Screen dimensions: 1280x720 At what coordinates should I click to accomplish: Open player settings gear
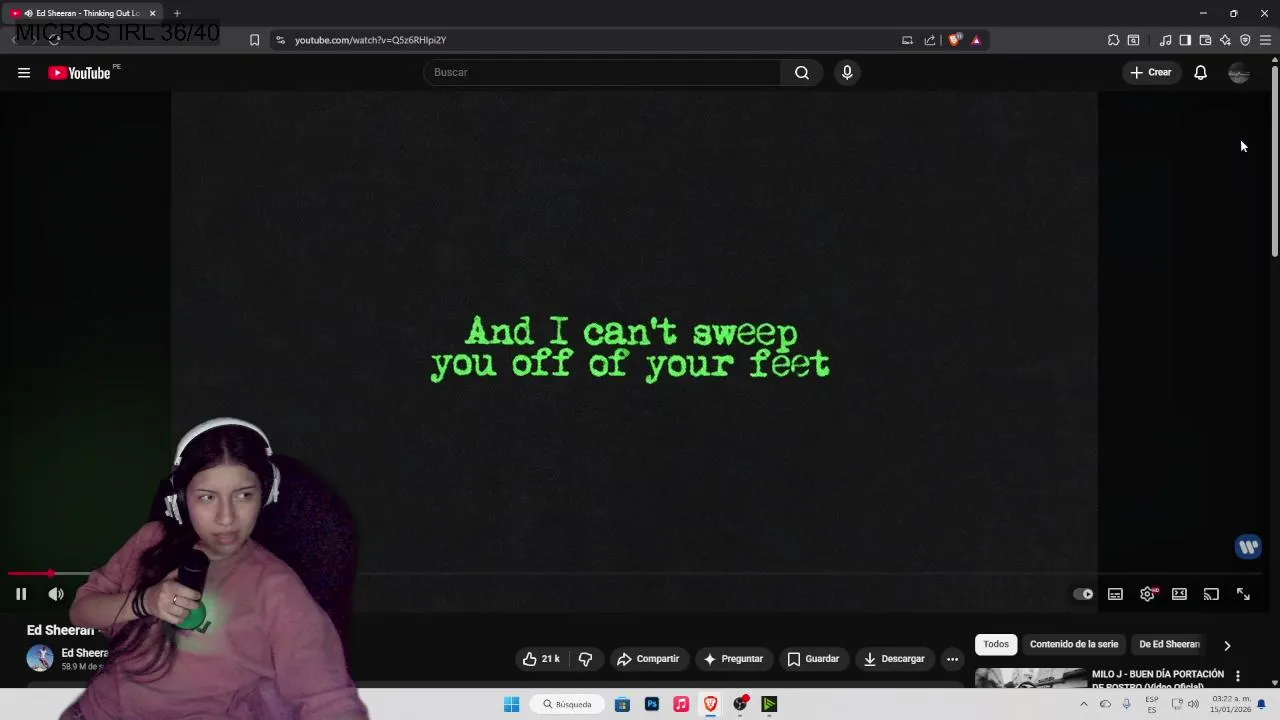1148,594
